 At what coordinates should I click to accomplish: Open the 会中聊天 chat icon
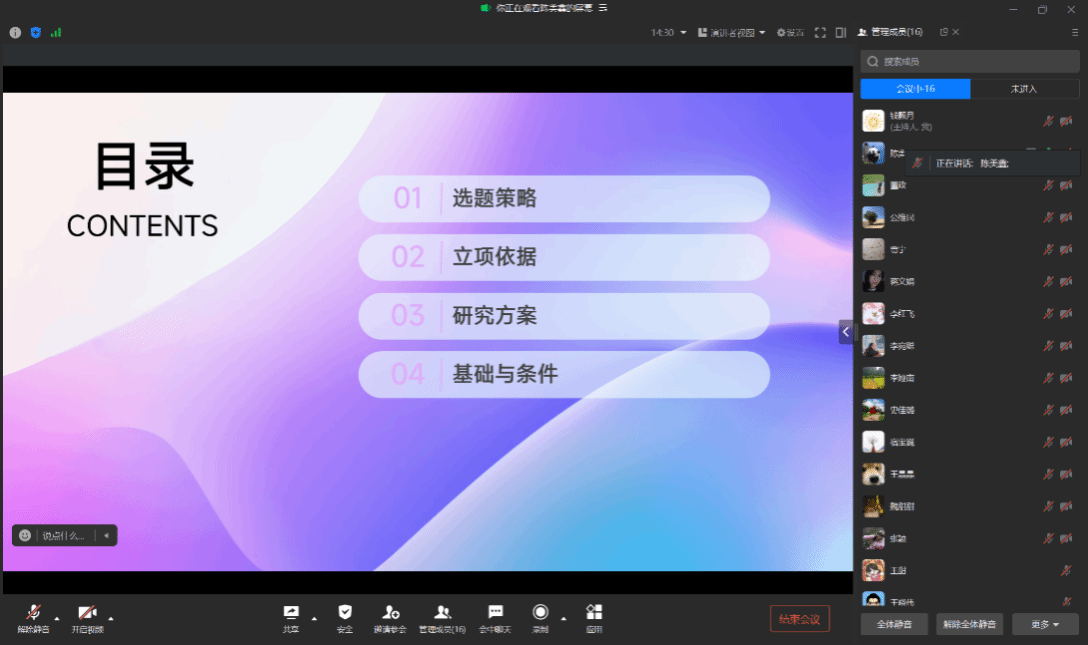[x=495, y=612]
